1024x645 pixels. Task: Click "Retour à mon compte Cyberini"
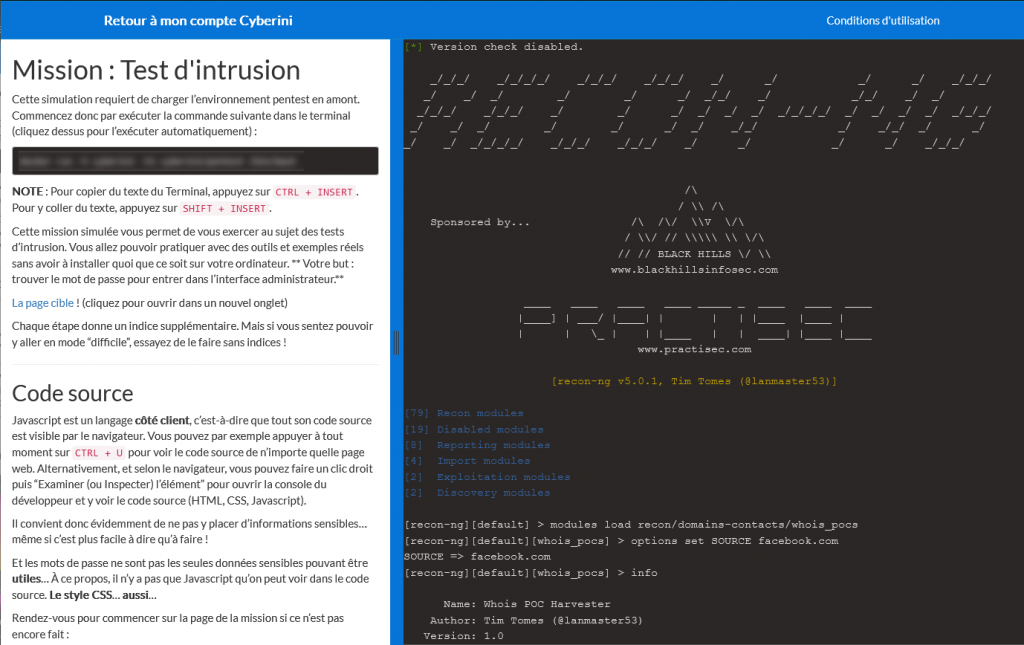(197, 19)
